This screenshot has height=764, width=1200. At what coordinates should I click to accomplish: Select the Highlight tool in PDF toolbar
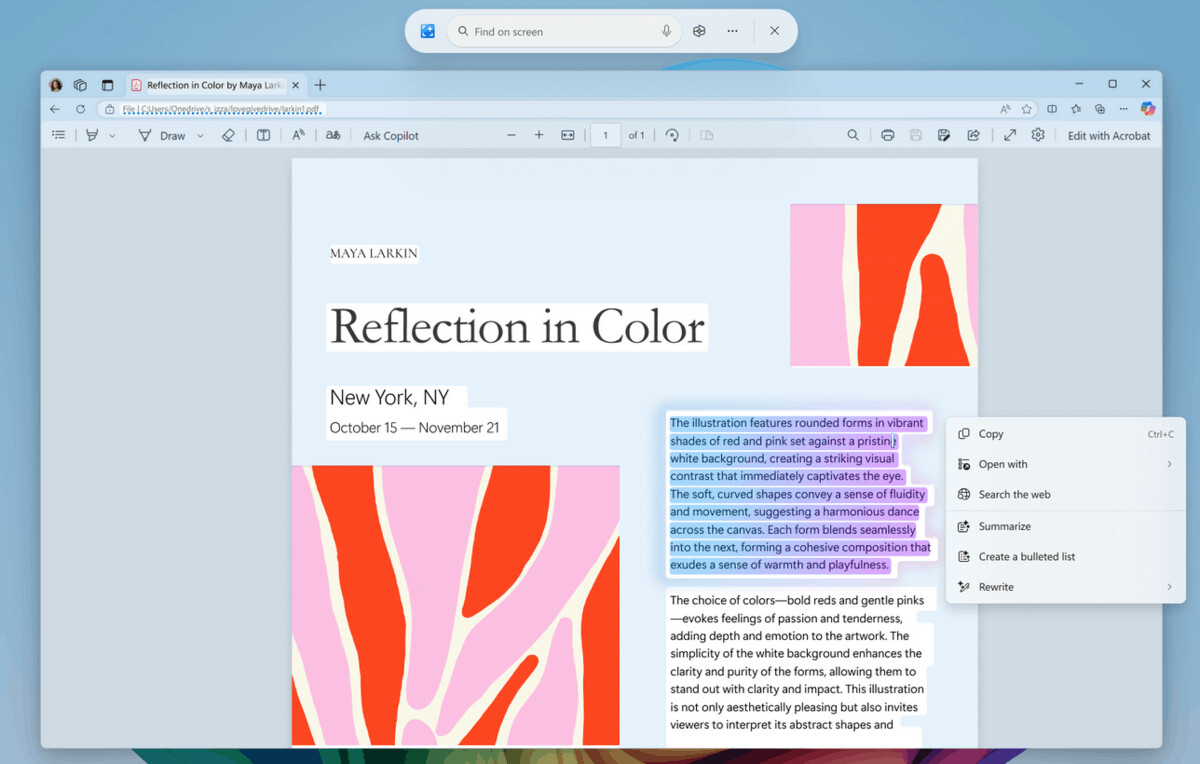92,135
